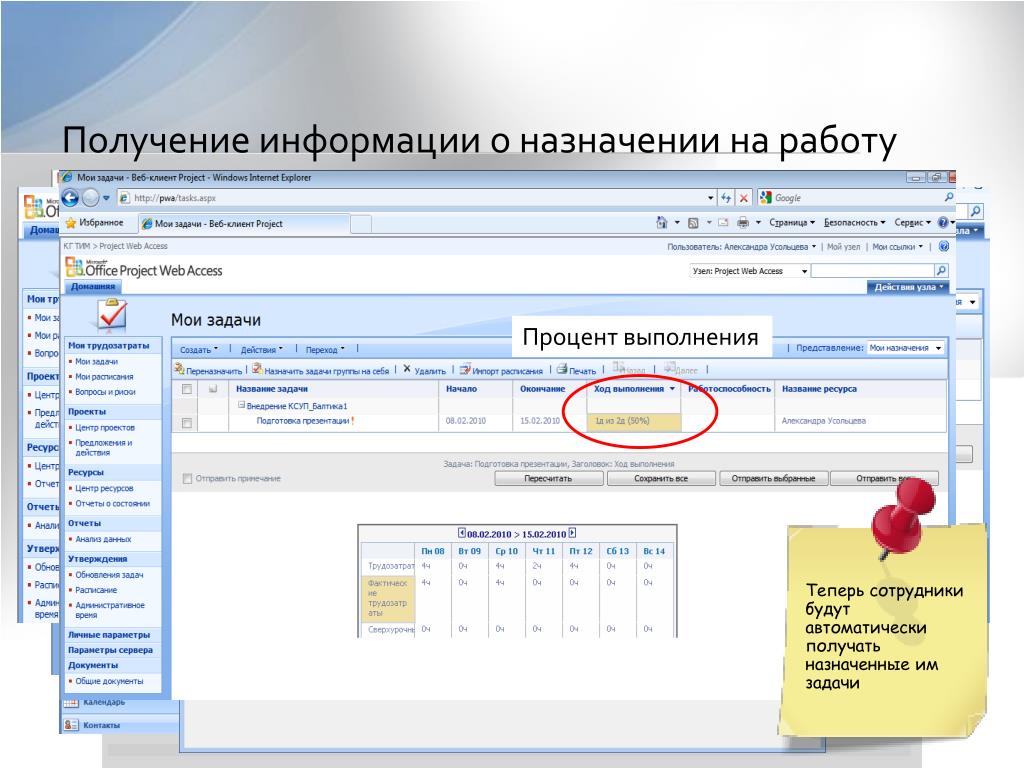1024x768 pixels.
Task: Click the Google search box
Action: click(x=857, y=198)
